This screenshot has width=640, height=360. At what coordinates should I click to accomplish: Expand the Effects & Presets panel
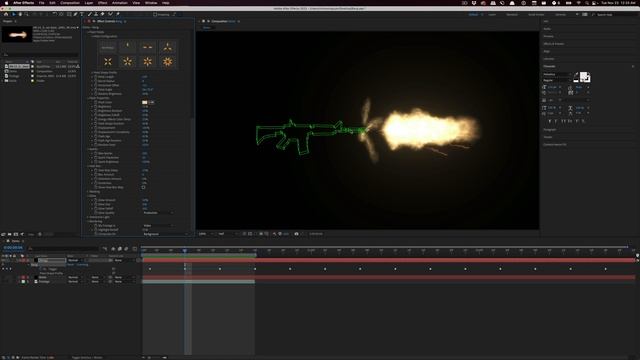tap(553, 44)
